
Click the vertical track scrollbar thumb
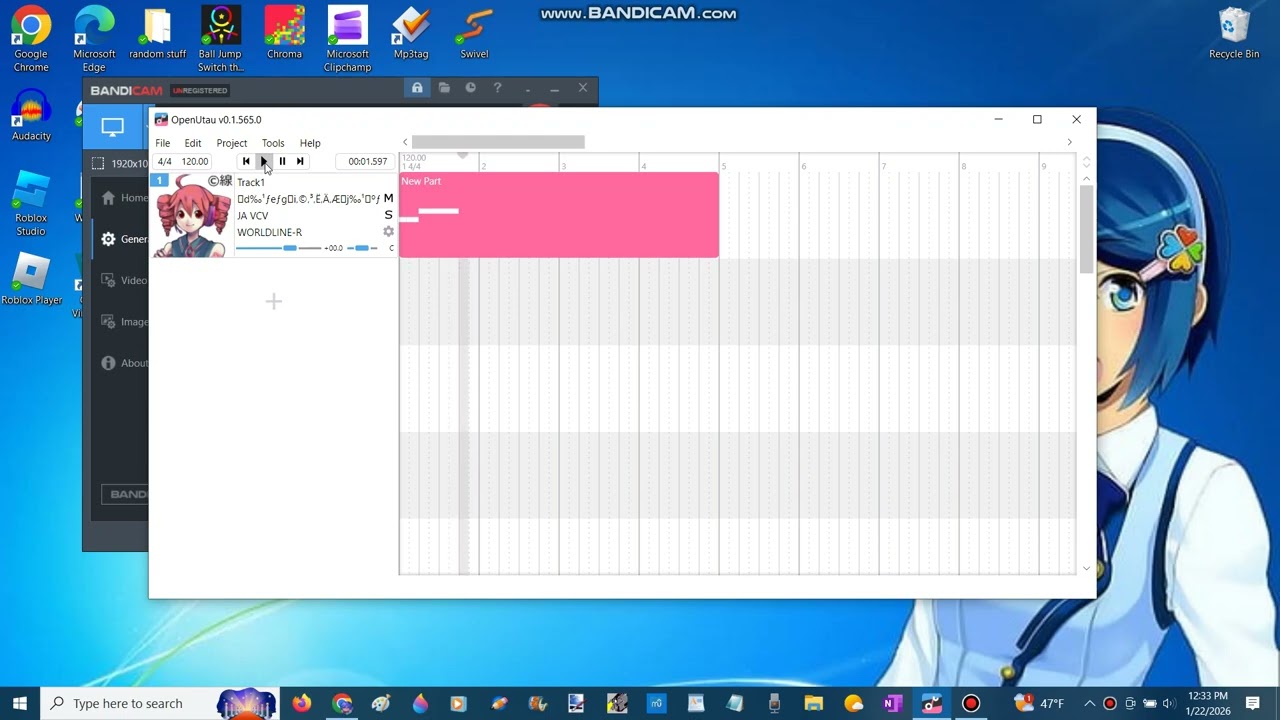[1087, 229]
